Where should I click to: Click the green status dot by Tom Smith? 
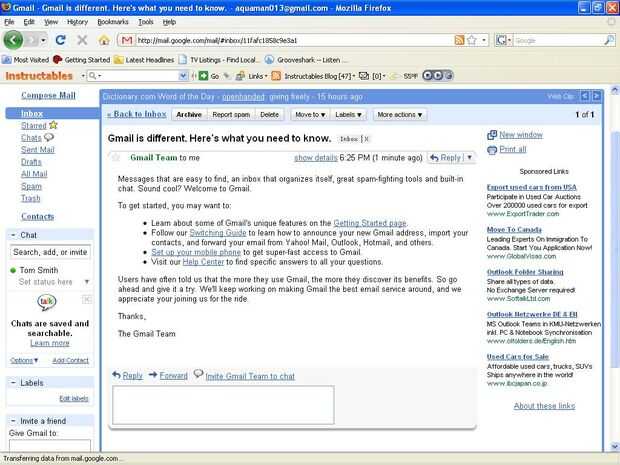tap(13, 270)
